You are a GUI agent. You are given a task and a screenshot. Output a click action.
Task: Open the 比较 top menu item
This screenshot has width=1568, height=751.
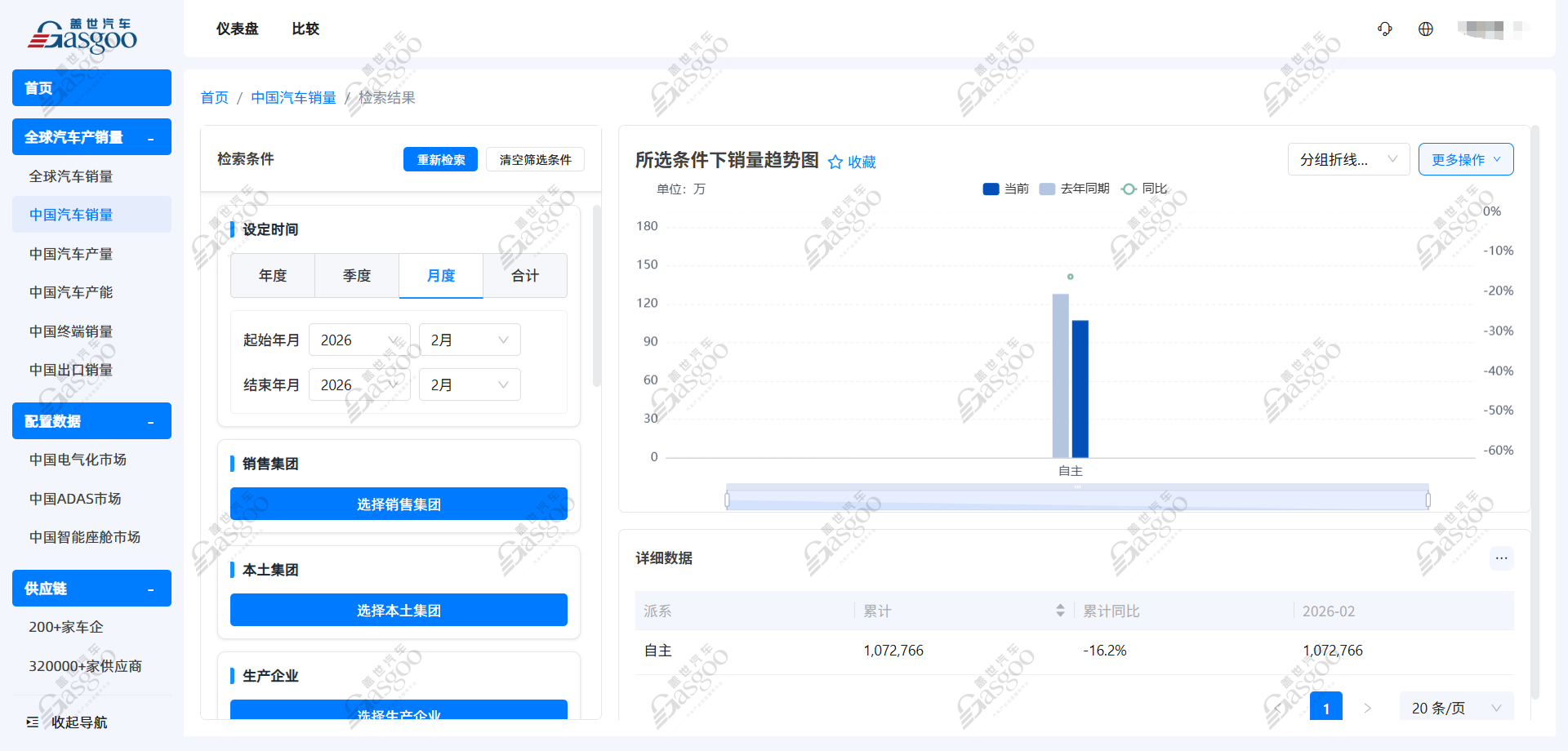pos(305,29)
